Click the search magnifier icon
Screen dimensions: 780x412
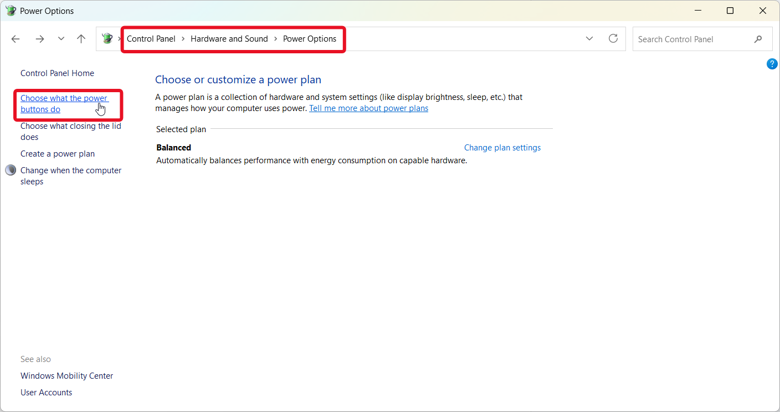[758, 39]
